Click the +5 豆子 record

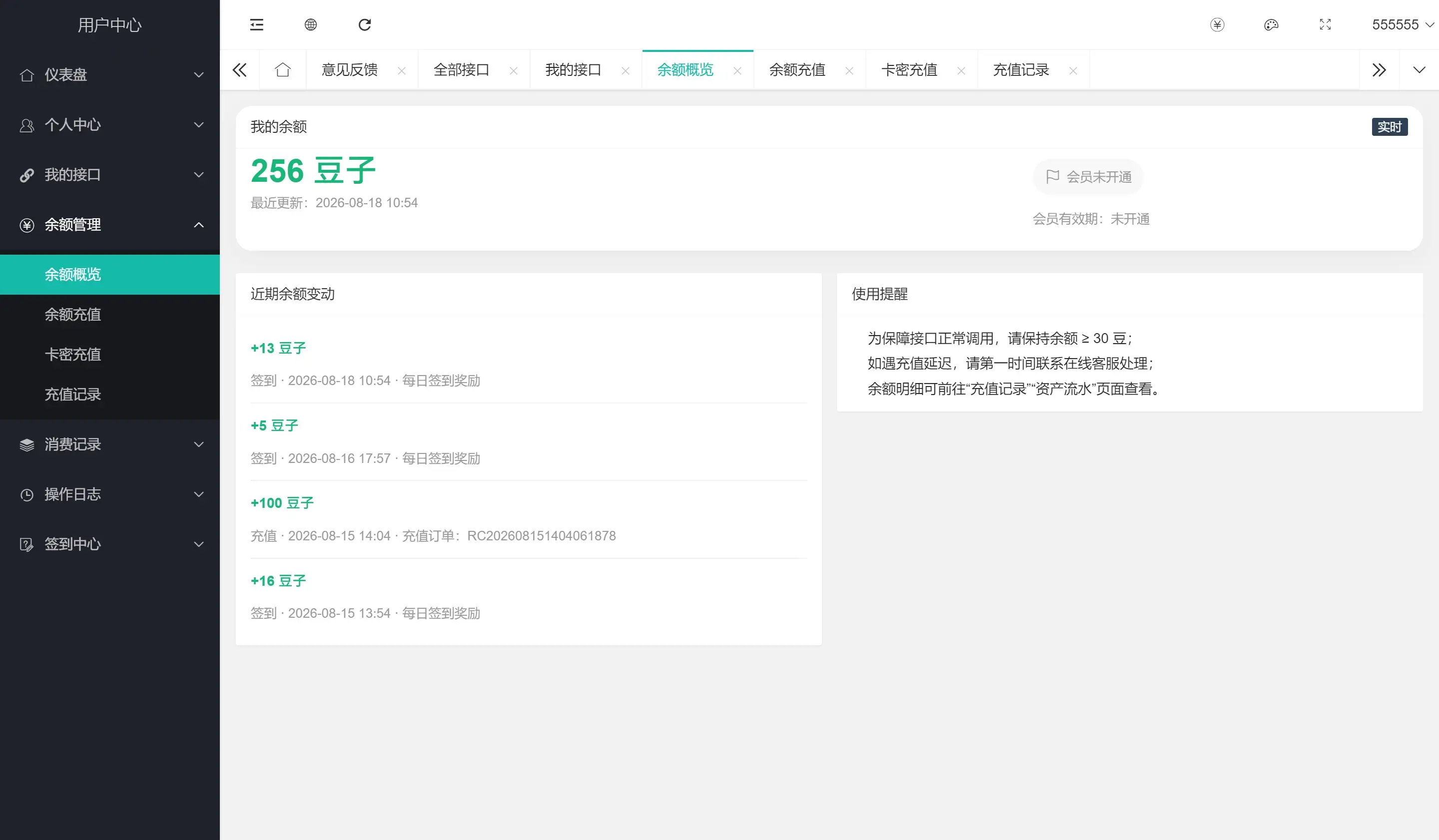[x=274, y=425]
